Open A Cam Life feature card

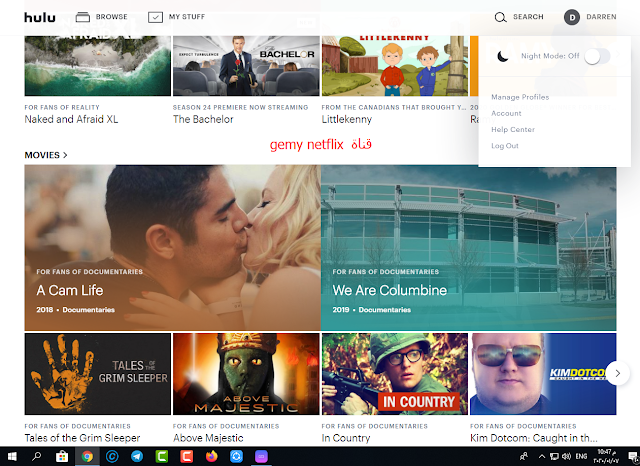coord(172,248)
